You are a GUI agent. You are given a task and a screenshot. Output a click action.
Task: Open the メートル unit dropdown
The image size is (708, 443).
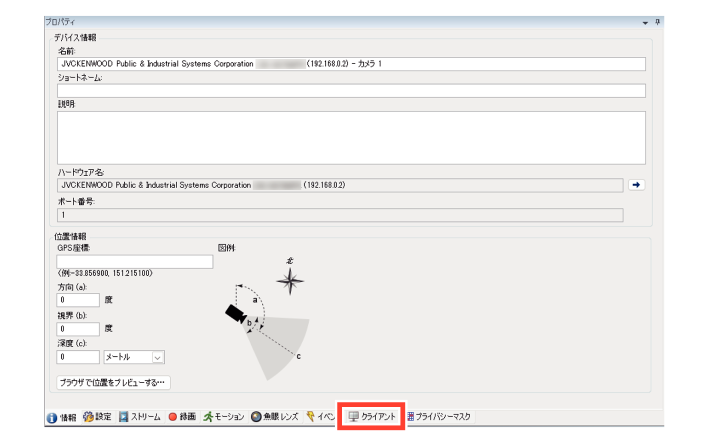coord(134,357)
